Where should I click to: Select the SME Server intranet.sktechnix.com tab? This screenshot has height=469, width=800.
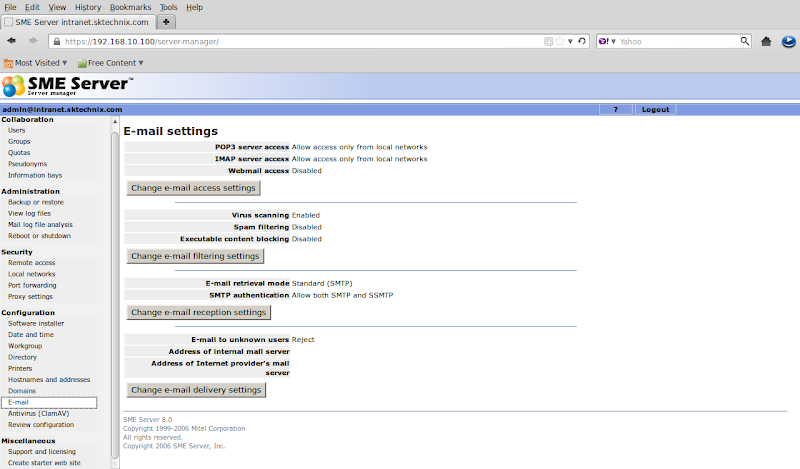click(x=79, y=22)
